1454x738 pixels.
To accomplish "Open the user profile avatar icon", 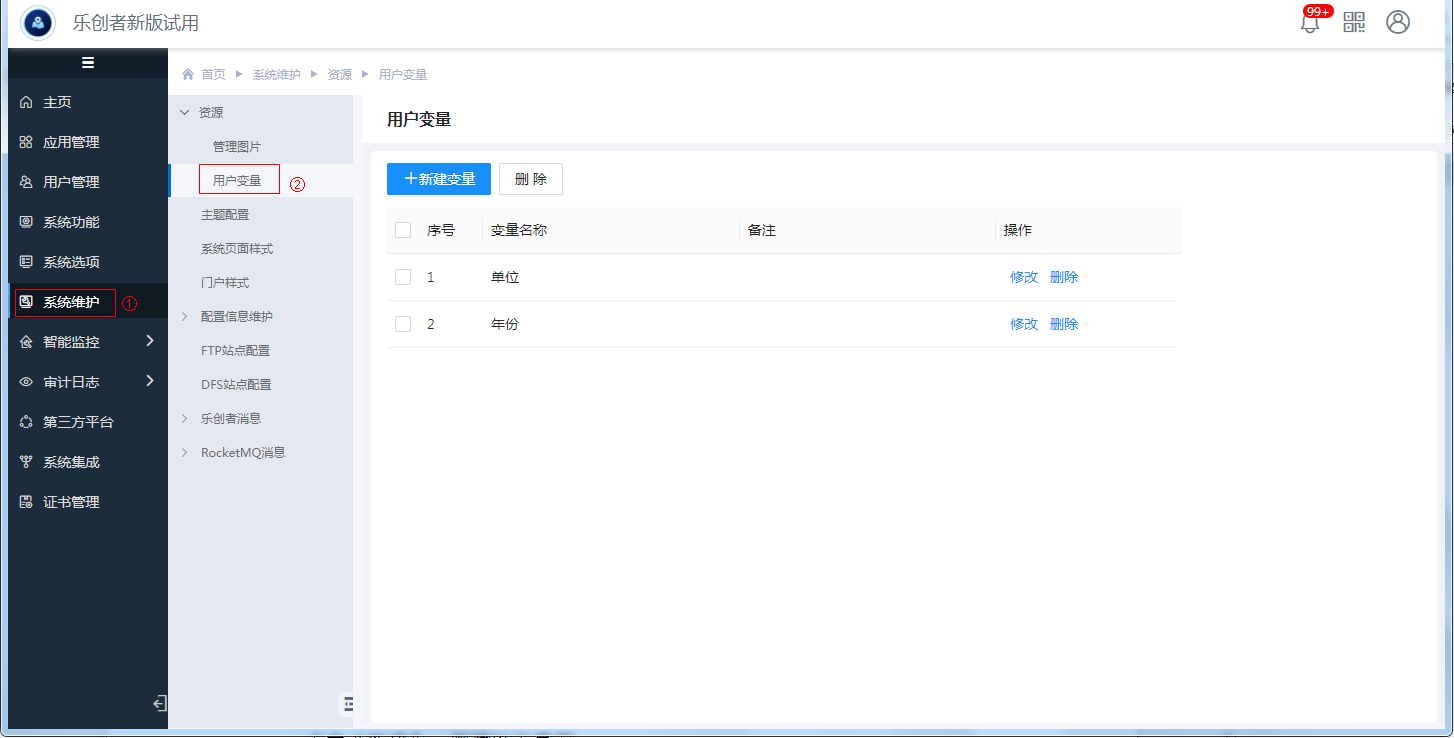I will pyautogui.click(x=1398, y=22).
